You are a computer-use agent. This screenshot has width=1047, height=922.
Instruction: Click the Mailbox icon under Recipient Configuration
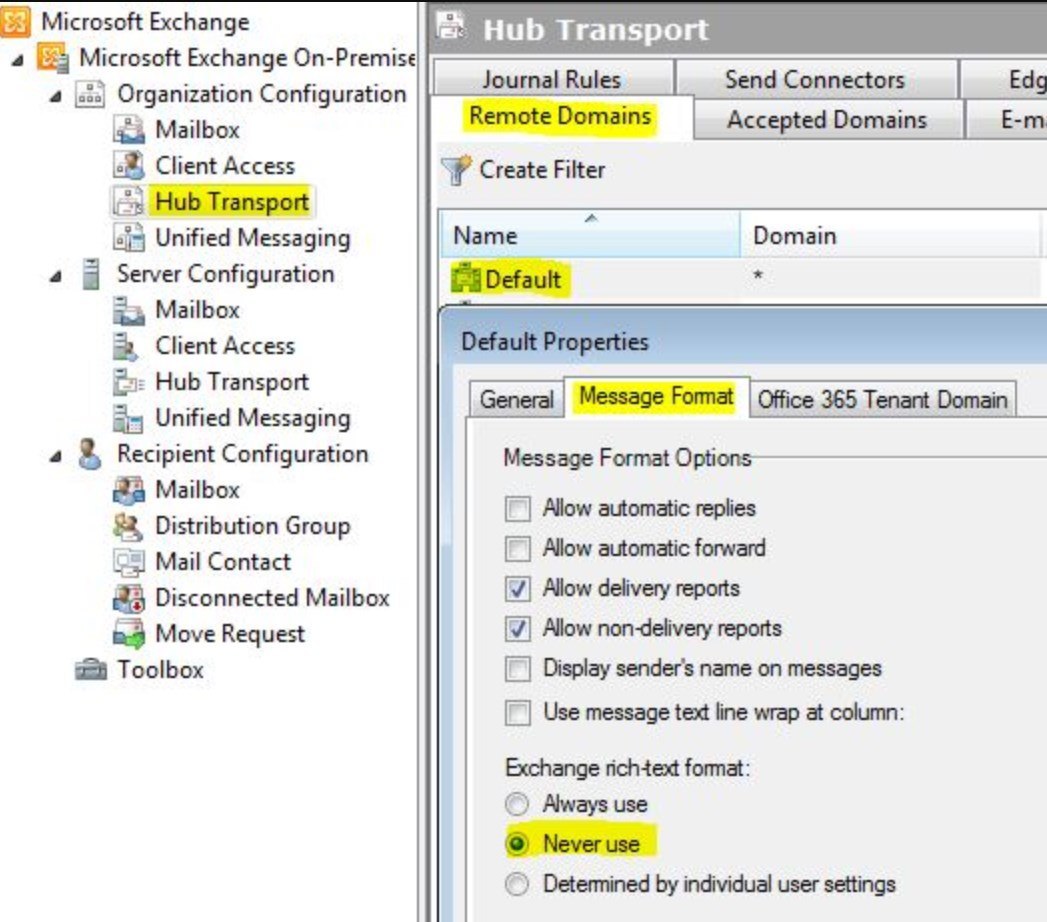click(129, 490)
